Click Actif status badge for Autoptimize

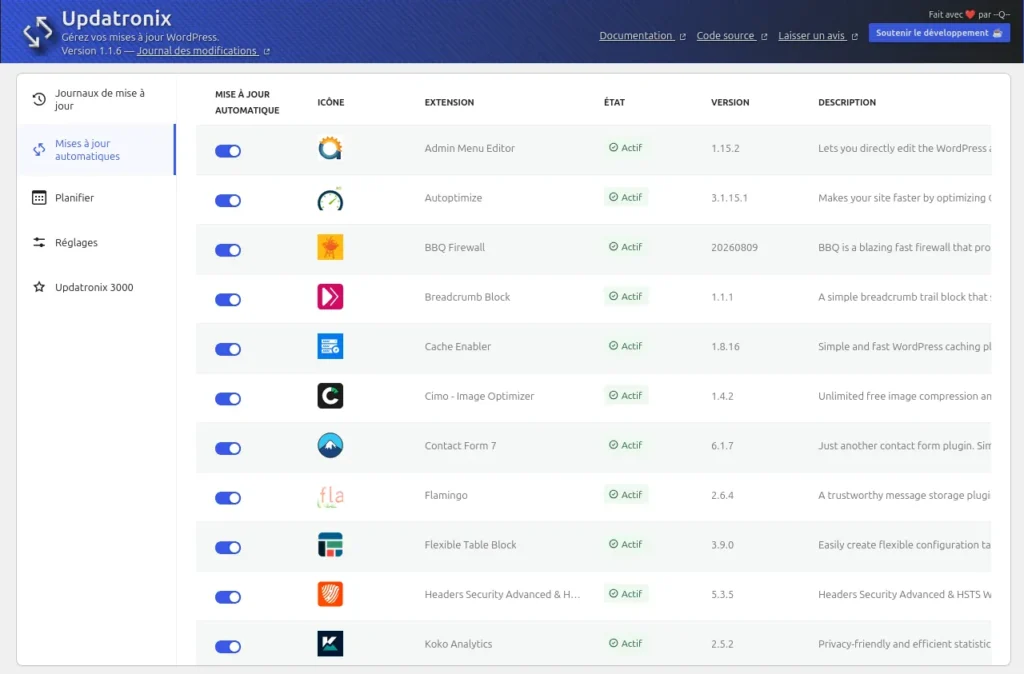pos(626,197)
